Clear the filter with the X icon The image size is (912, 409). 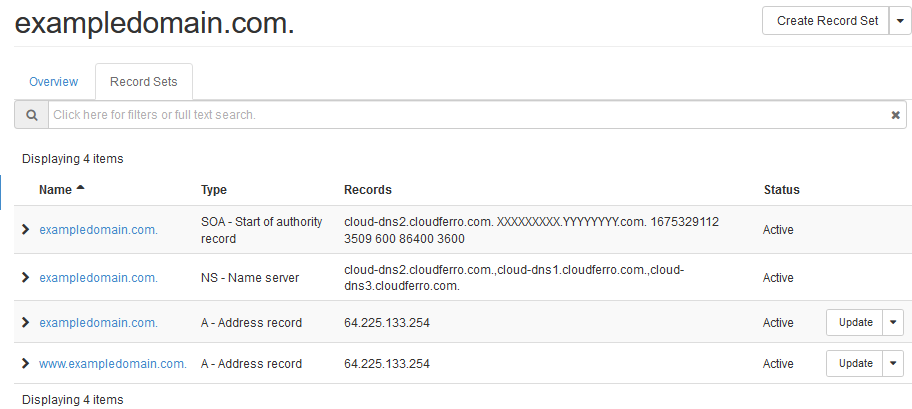tap(895, 115)
